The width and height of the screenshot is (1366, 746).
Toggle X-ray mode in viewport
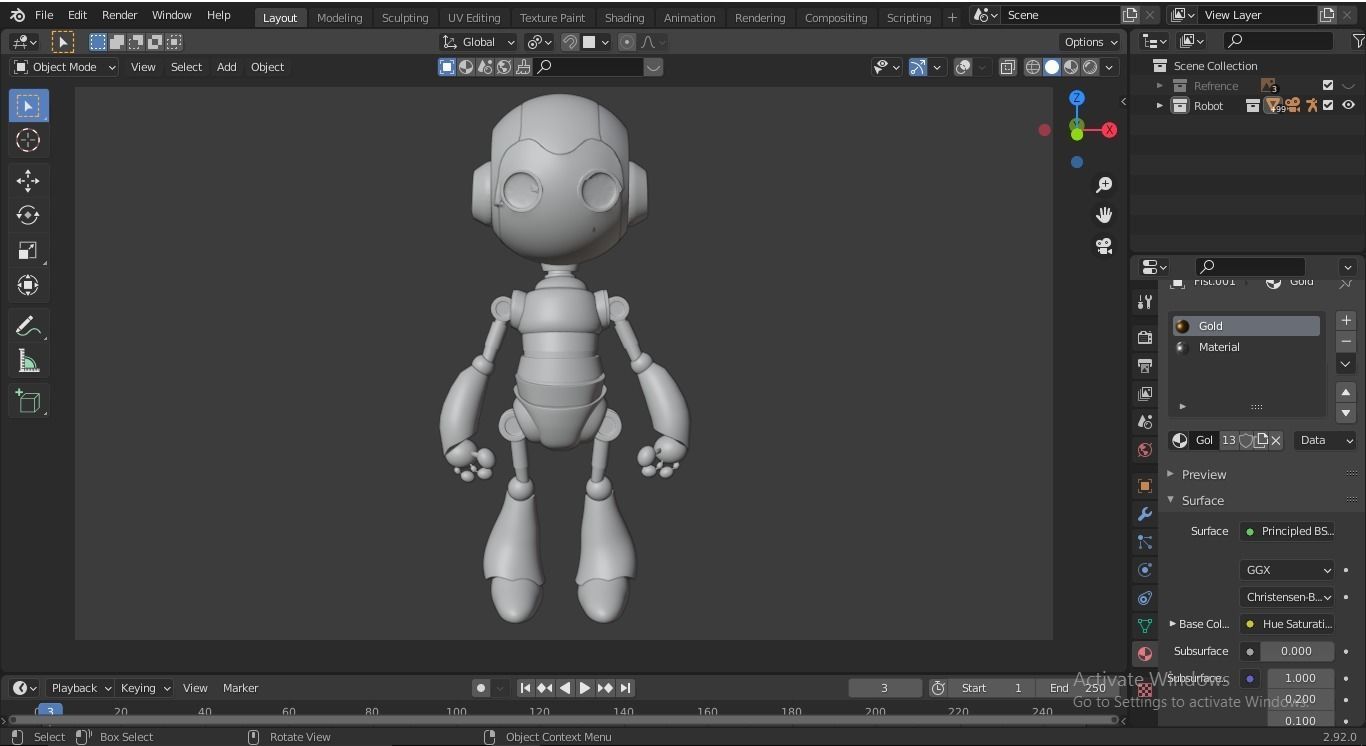[1007, 67]
